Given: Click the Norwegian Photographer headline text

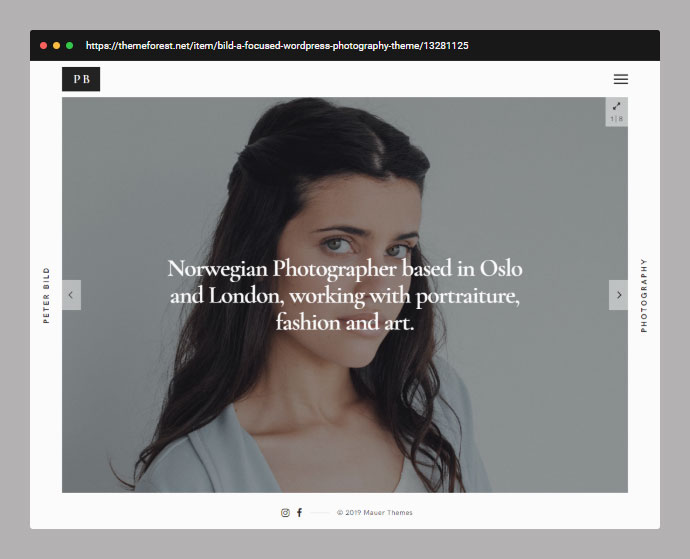Looking at the screenshot, I should [x=345, y=295].
